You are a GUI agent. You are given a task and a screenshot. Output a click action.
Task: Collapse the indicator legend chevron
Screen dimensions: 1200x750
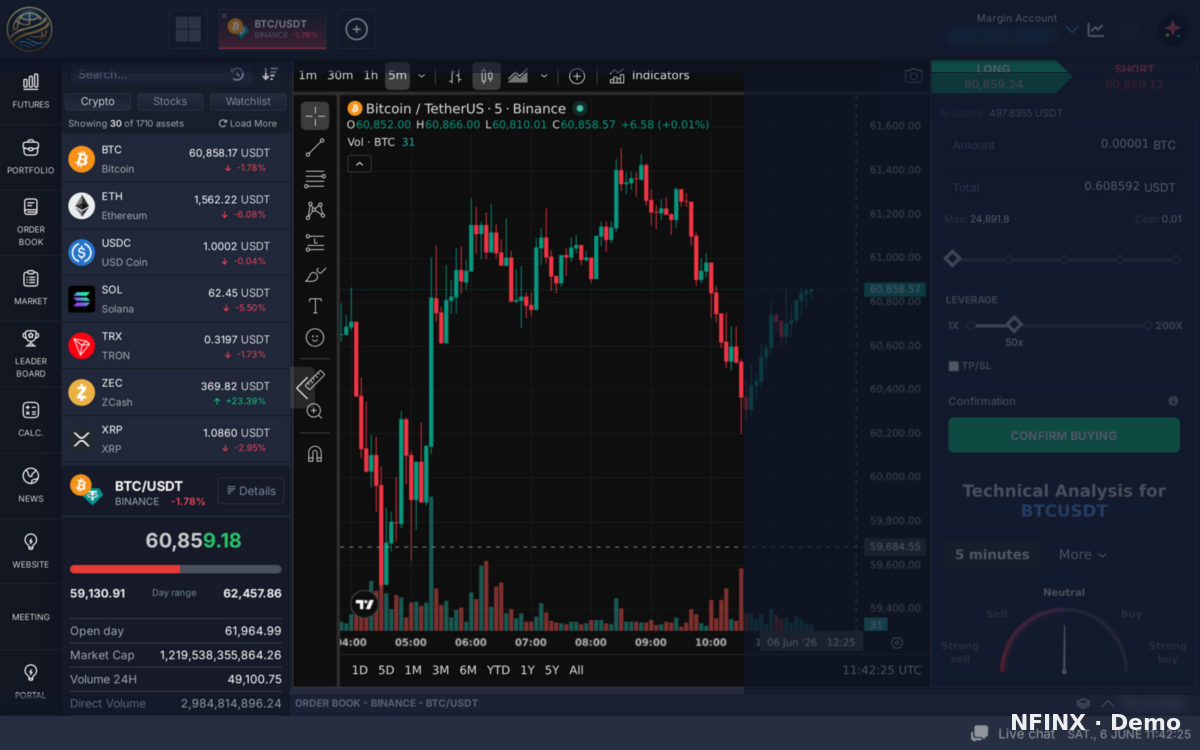pyautogui.click(x=359, y=164)
